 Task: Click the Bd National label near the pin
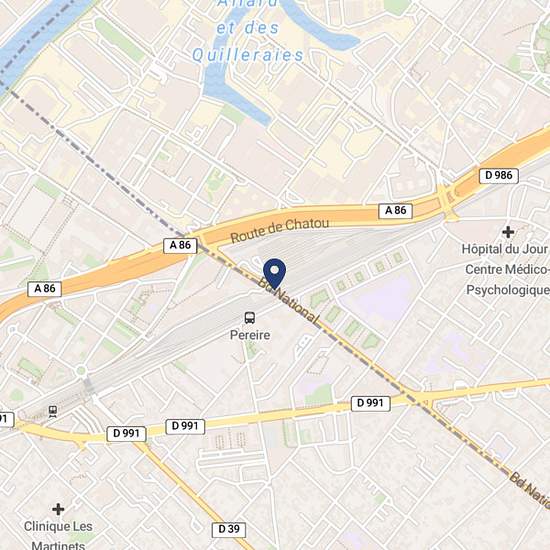point(289,301)
